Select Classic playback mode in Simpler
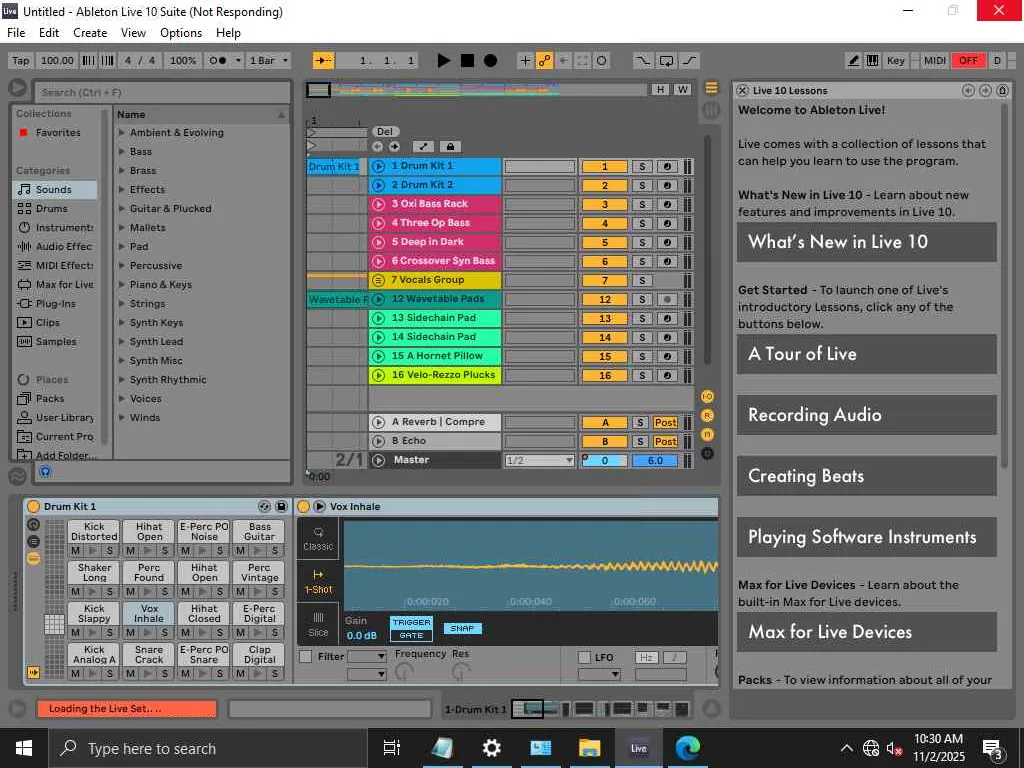This screenshot has height=768, width=1024. (x=318, y=539)
